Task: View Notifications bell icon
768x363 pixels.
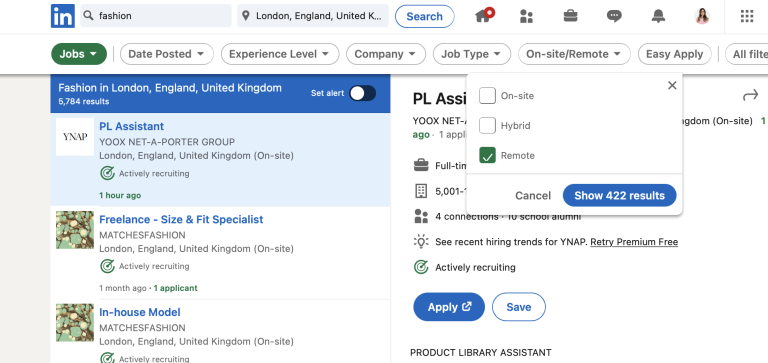Action: click(658, 16)
